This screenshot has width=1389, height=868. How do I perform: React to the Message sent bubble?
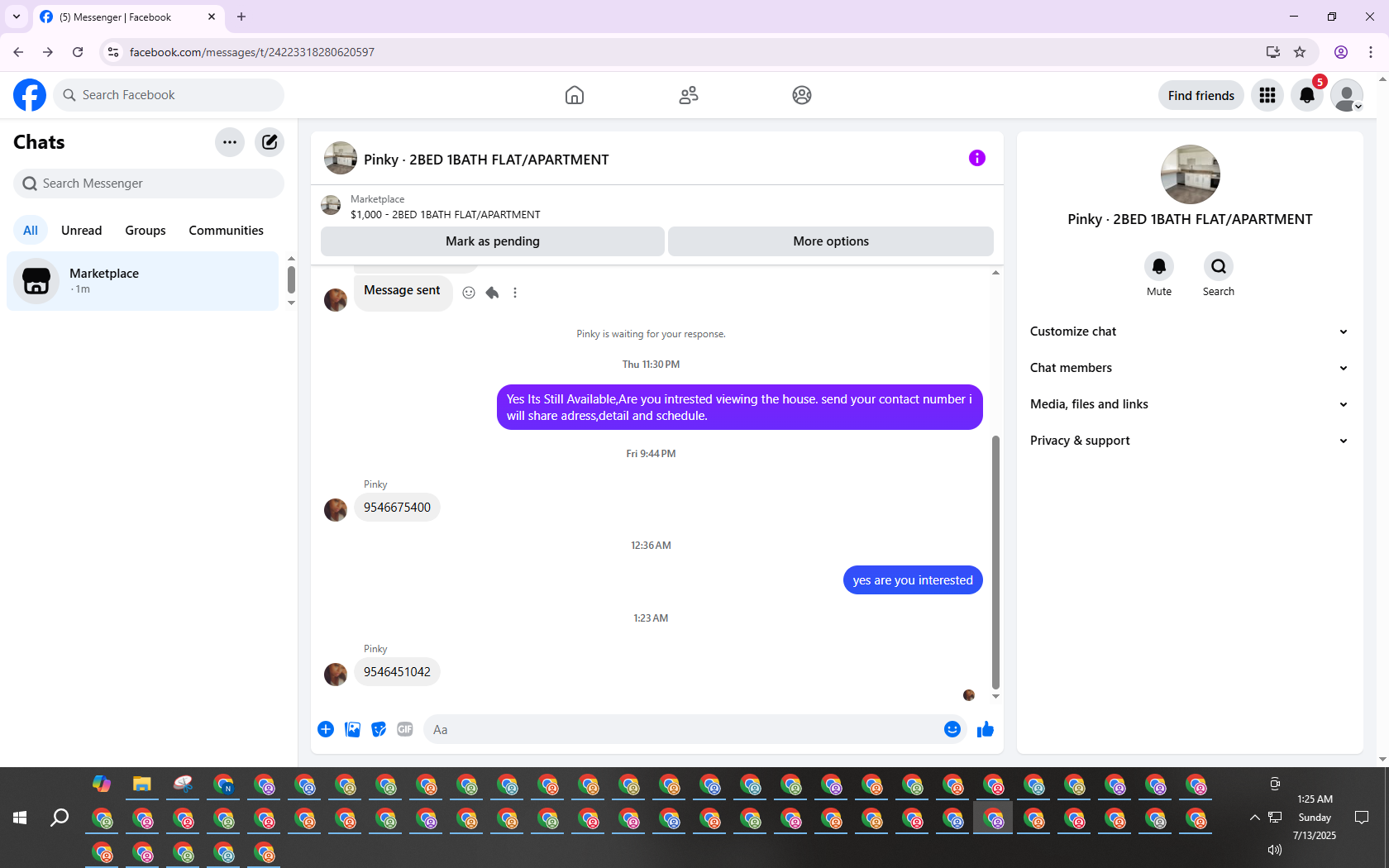click(469, 293)
